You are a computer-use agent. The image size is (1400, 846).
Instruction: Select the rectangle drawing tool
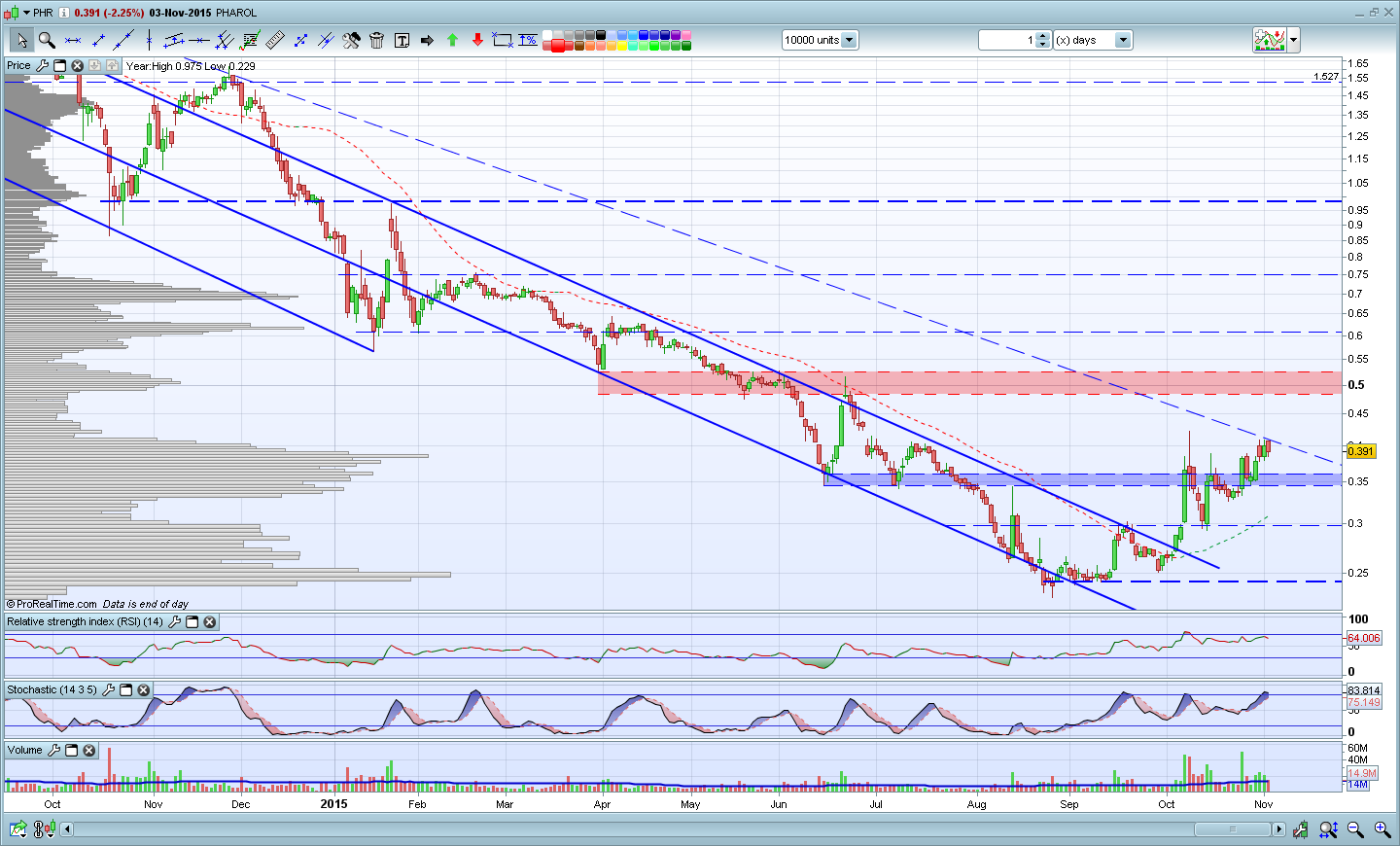pos(503,40)
